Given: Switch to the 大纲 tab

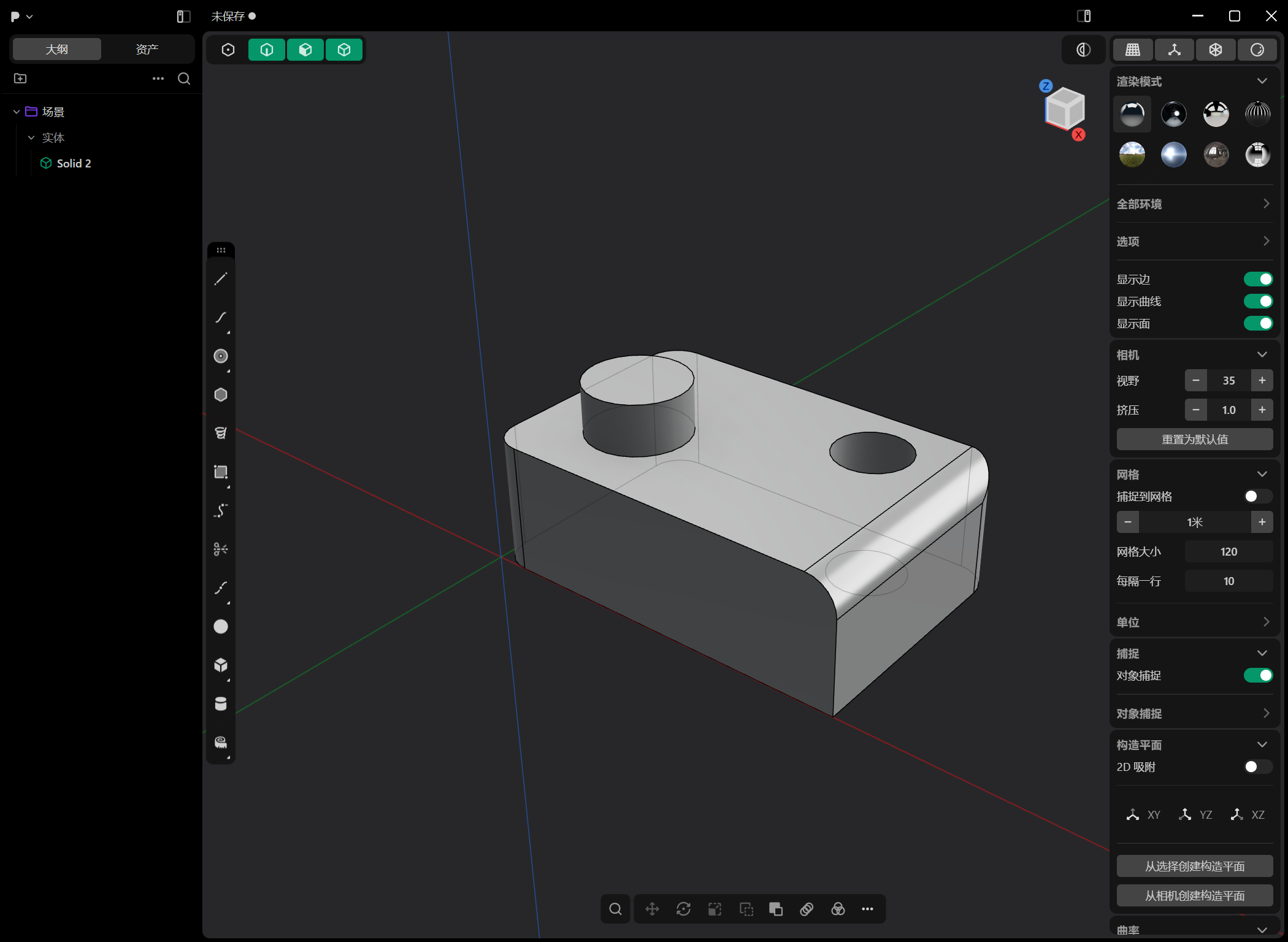Looking at the screenshot, I should (x=57, y=49).
